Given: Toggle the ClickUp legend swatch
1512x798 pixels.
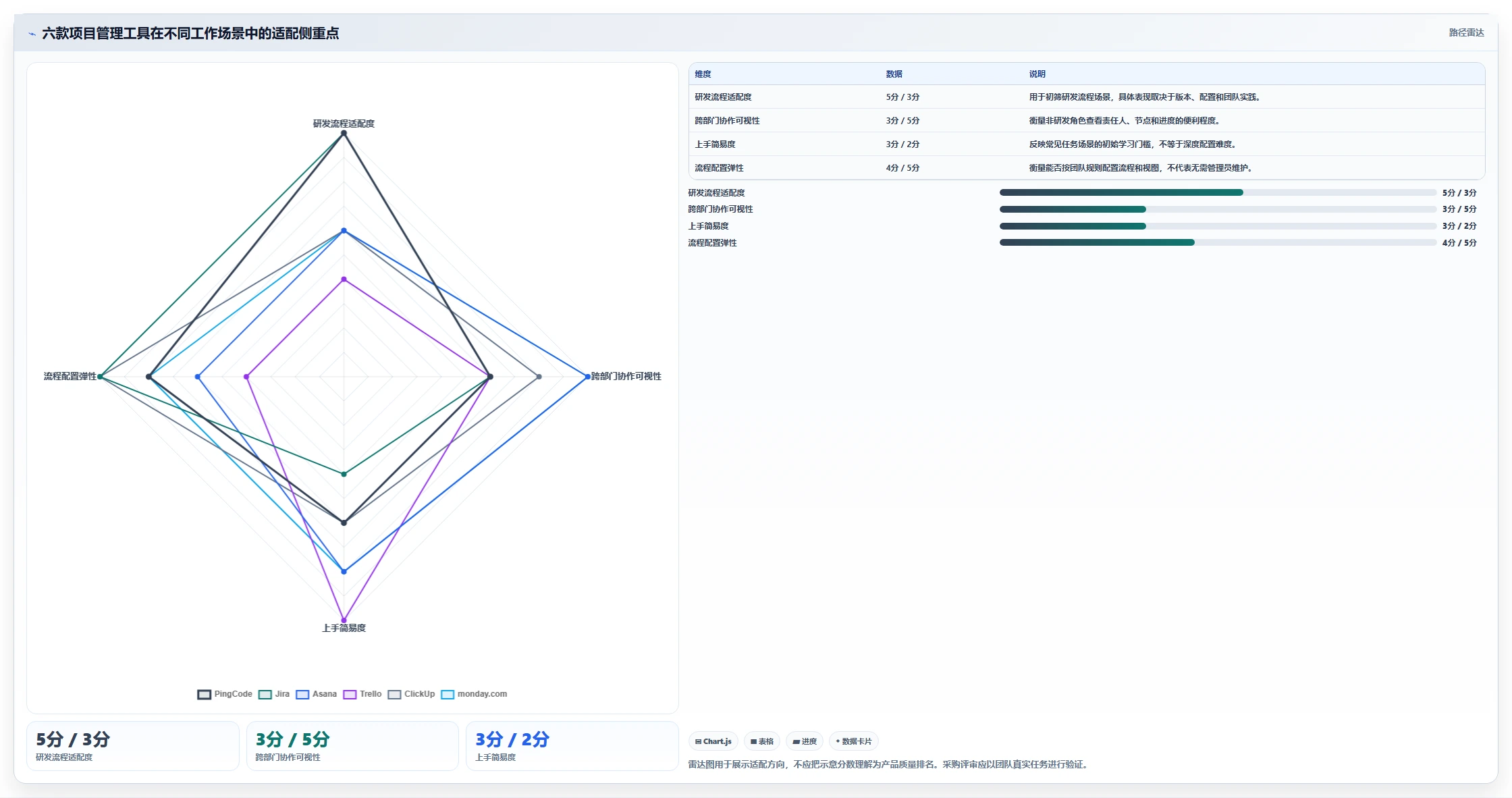Looking at the screenshot, I should point(394,694).
